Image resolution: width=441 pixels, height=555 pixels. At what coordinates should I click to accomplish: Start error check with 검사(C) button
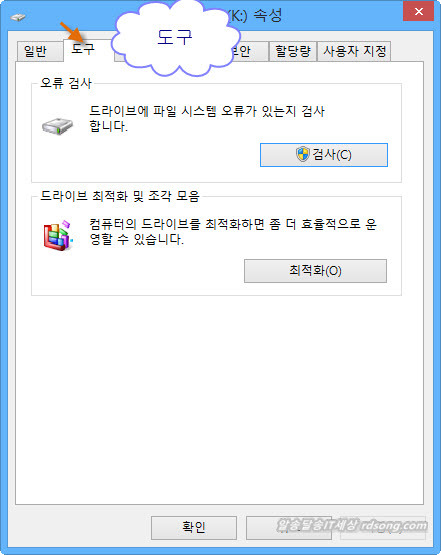click(324, 155)
